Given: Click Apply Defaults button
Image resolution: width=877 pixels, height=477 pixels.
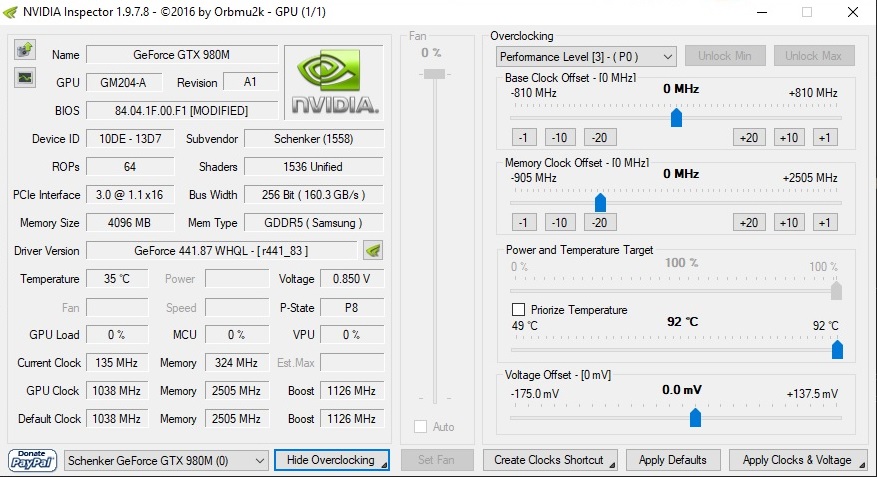Looking at the screenshot, I should 673,460.
